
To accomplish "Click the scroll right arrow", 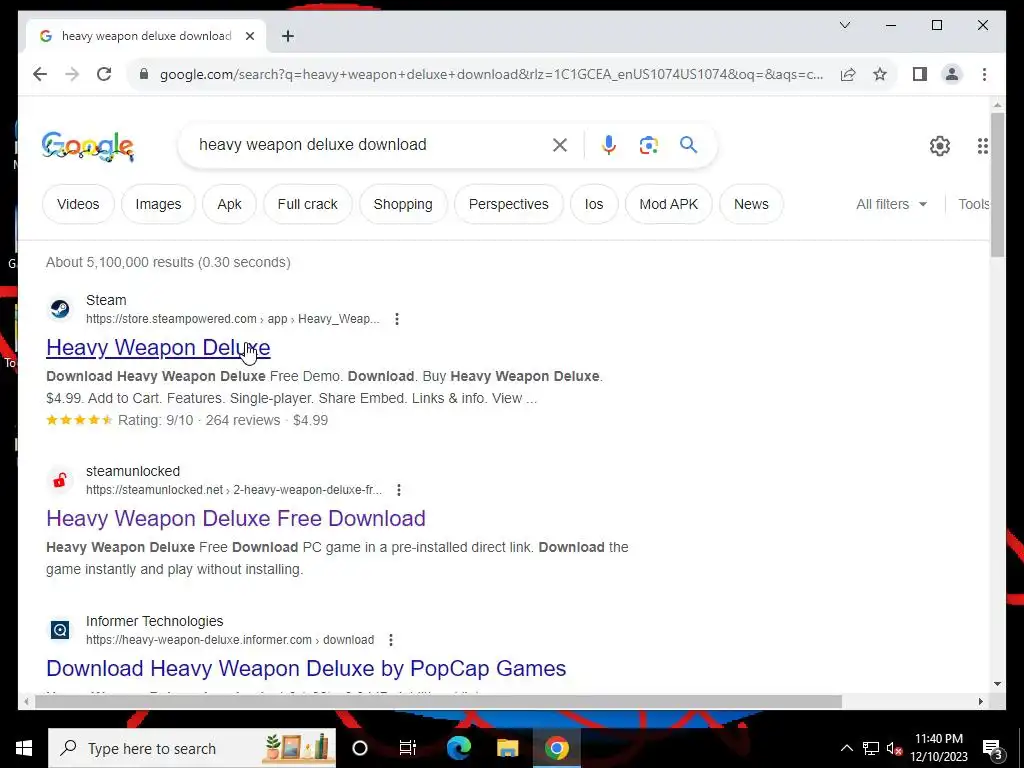I will pos(981,701).
